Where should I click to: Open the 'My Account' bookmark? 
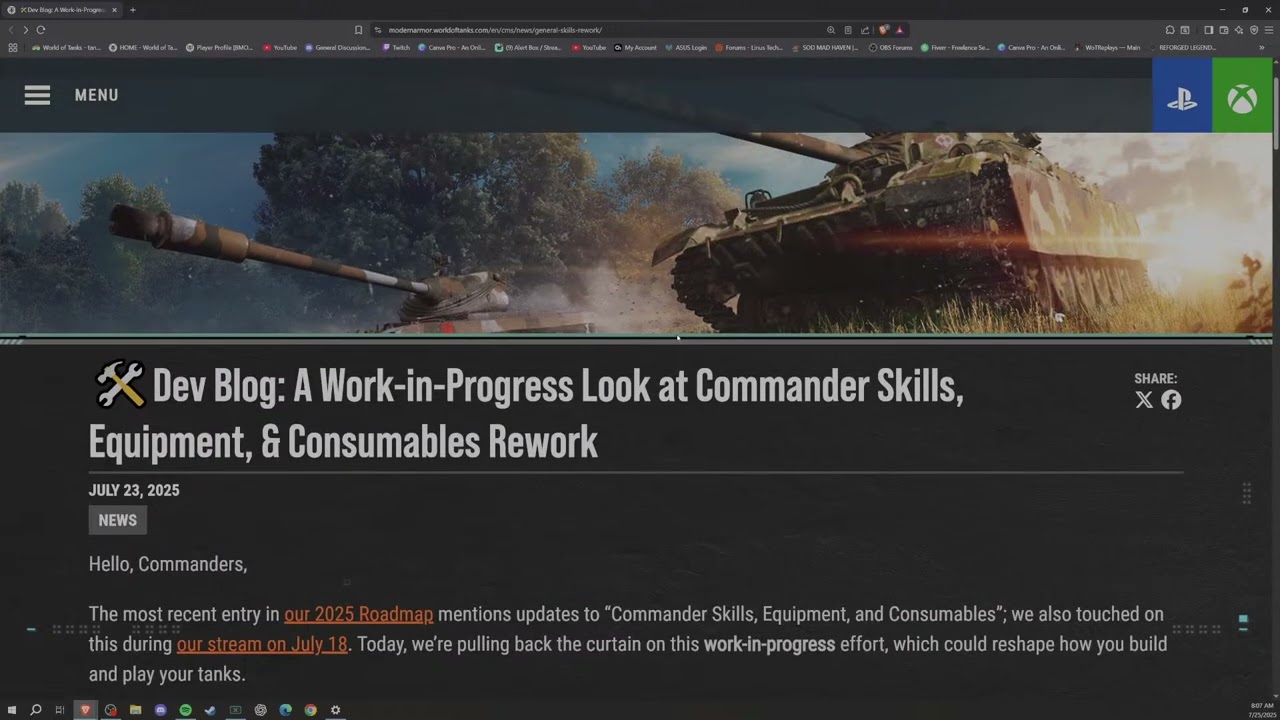coord(636,47)
